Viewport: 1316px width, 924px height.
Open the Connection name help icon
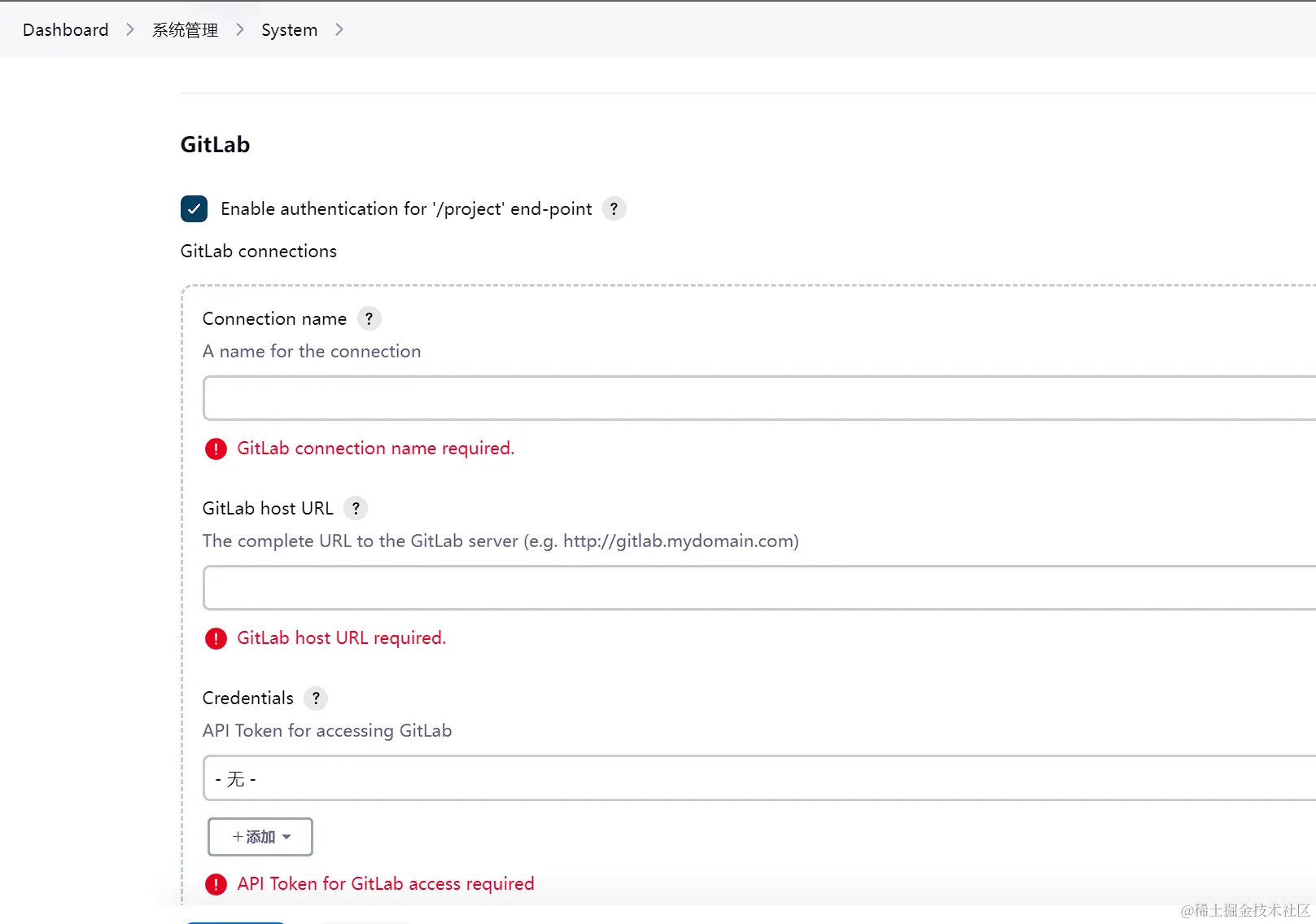pos(369,319)
